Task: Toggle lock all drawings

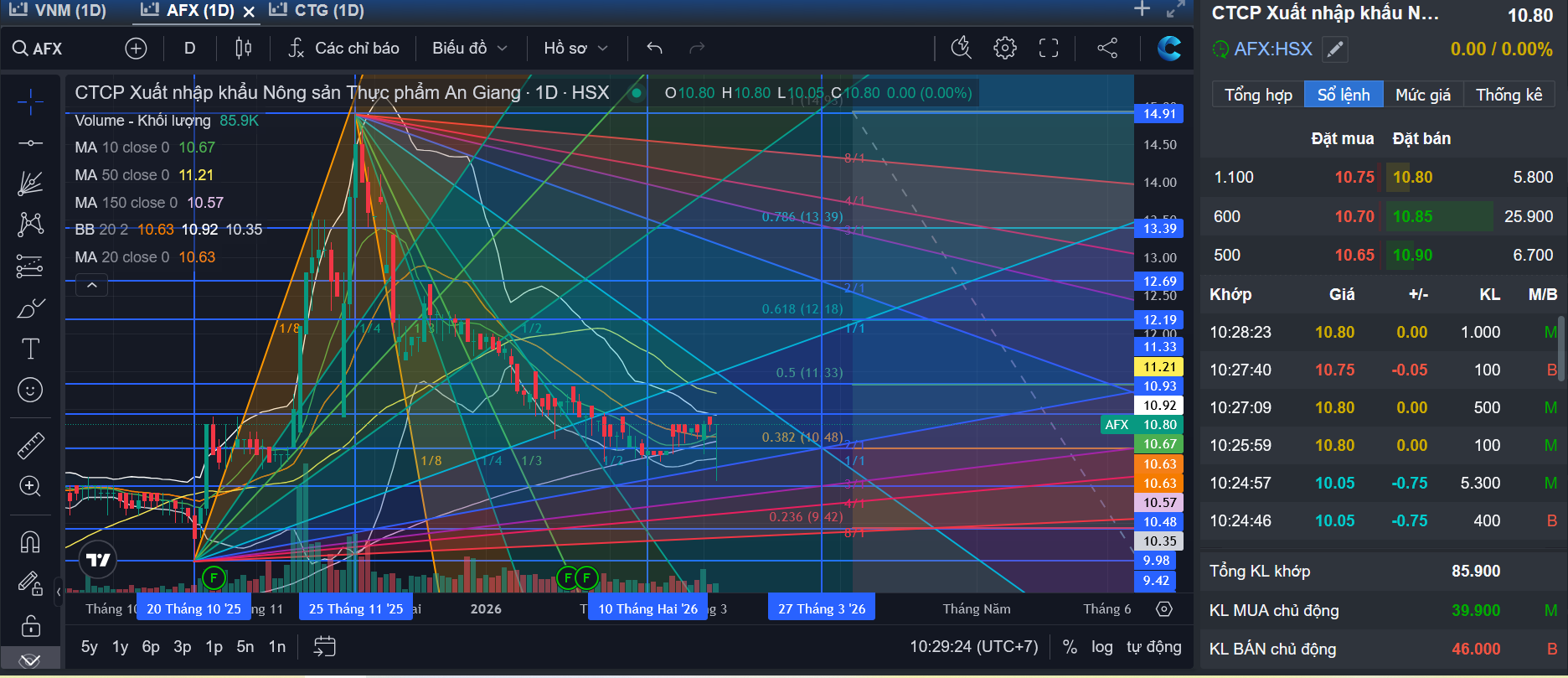Action: [x=30, y=625]
